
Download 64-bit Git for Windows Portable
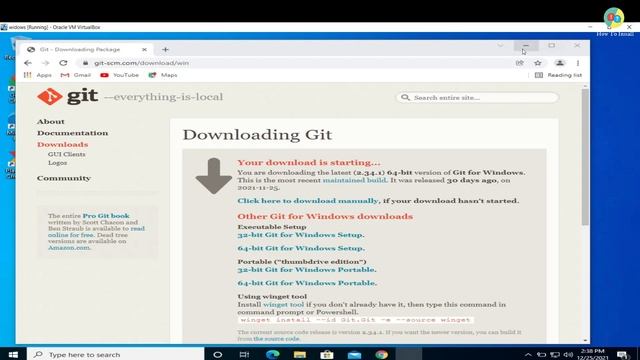click(x=306, y=283)
